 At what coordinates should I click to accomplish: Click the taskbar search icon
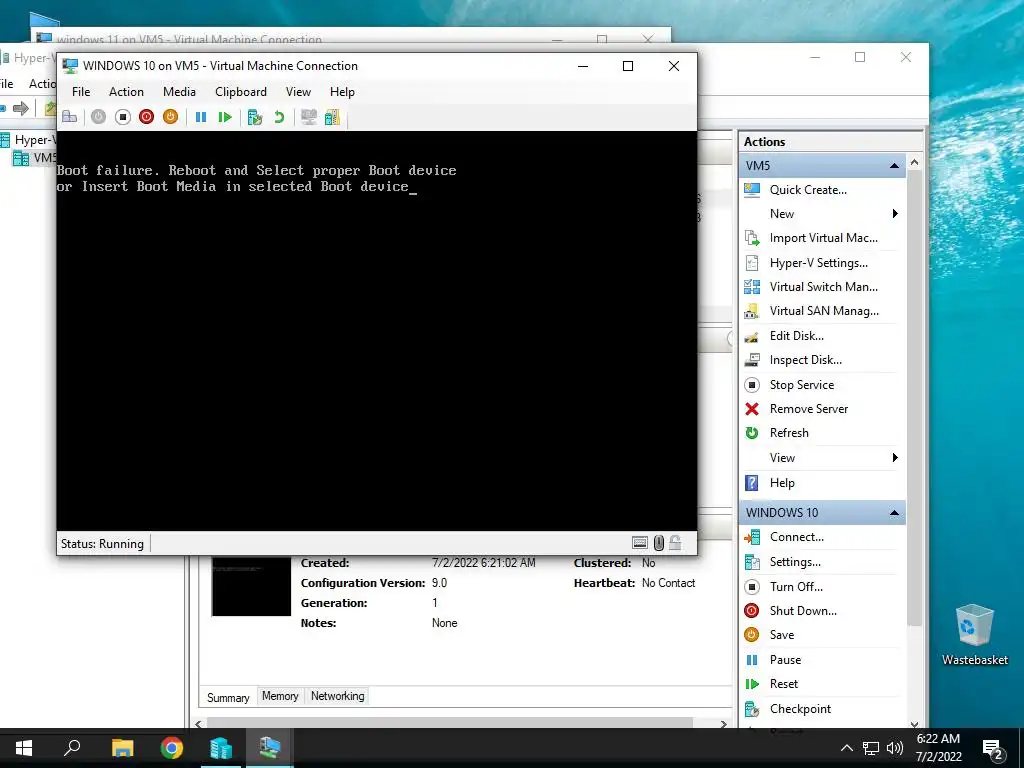pyautogui.click(x=72, y=748)
